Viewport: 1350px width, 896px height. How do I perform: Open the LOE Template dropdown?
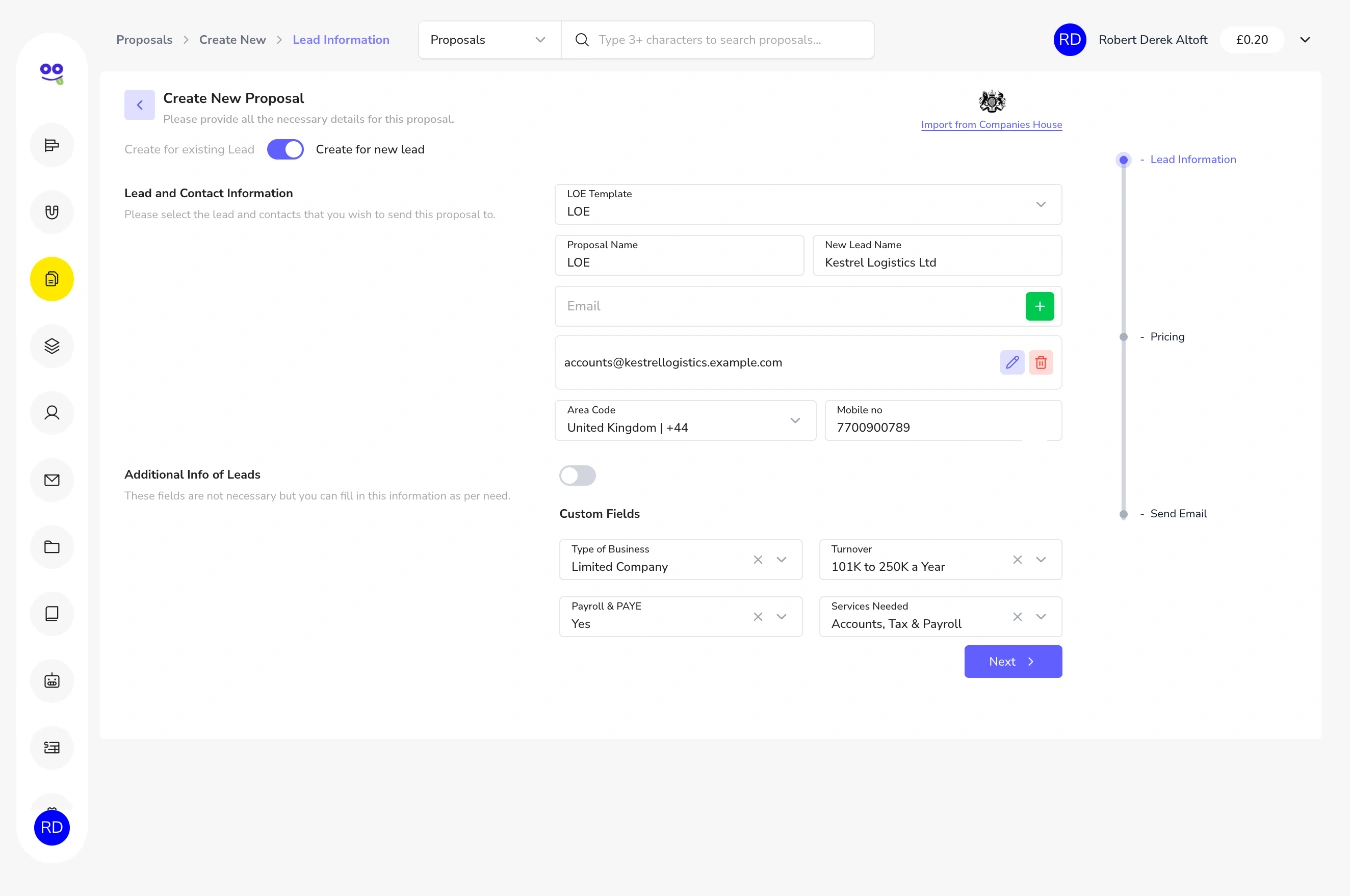[x=808, y=204]
